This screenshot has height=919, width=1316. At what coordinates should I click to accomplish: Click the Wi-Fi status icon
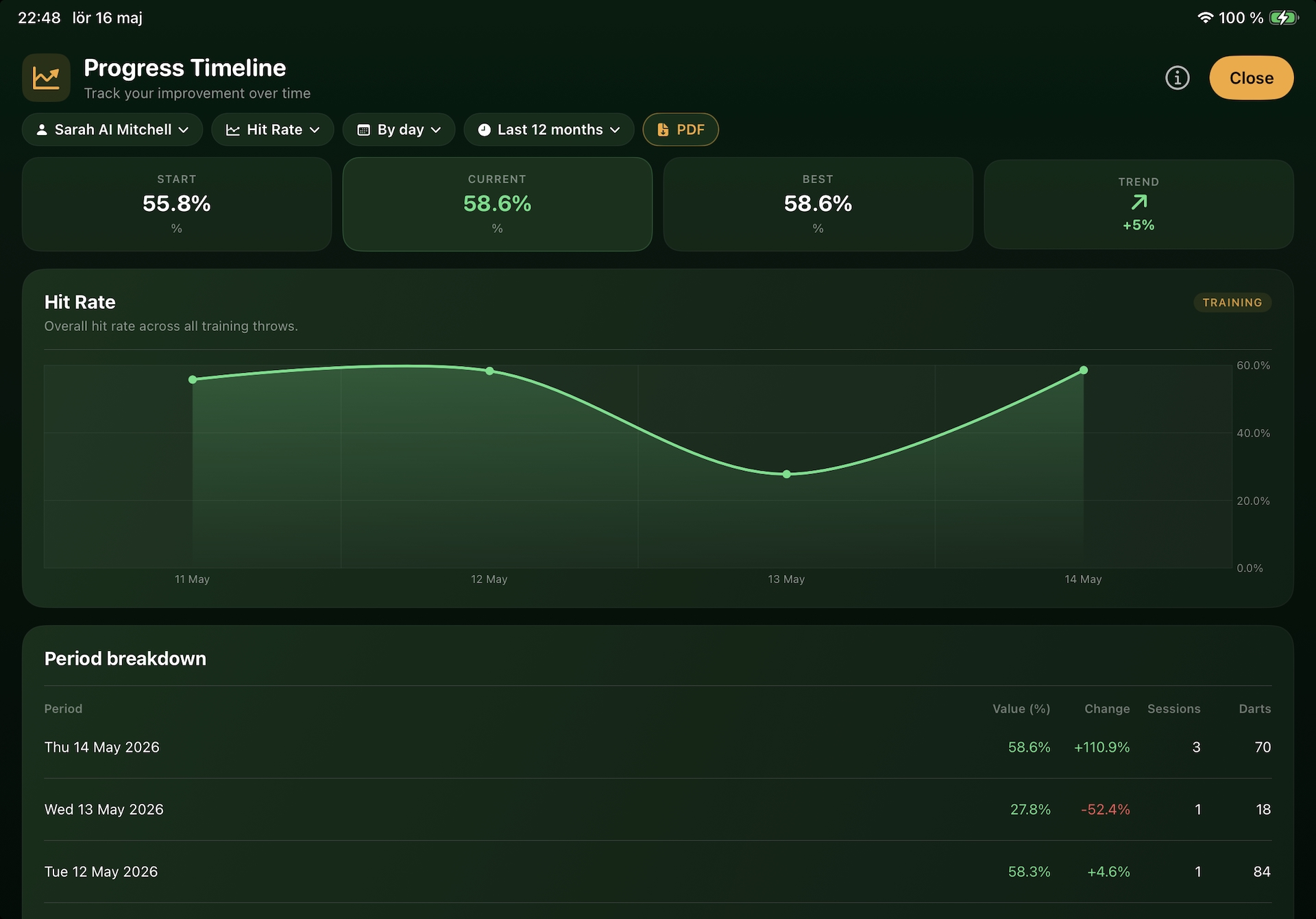[x=1205, y=18]
